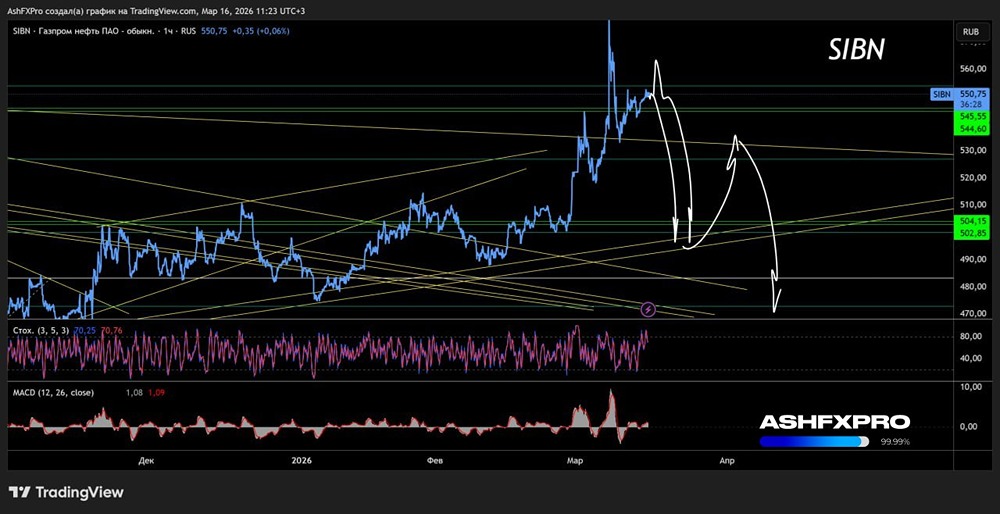Click the MACD value 1,09 in red
Viewport: 1000px width, 514px height.
tap(156, 393)
